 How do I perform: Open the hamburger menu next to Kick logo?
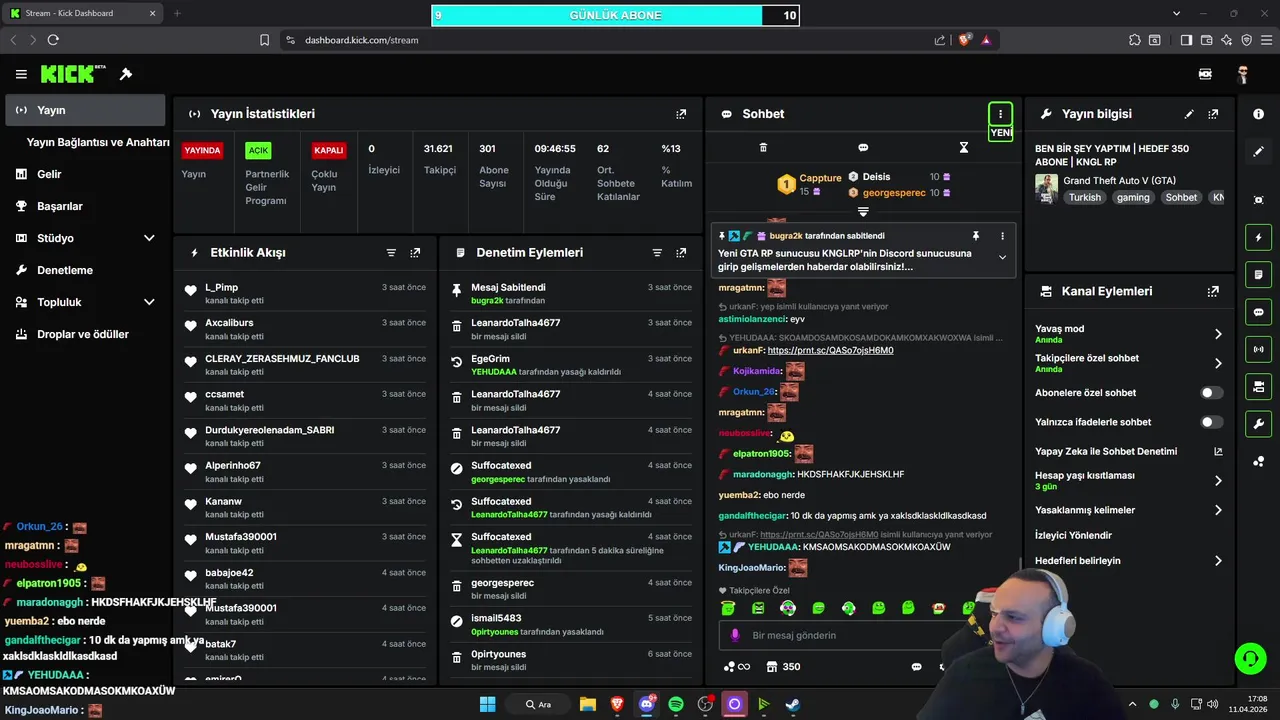click(x=21, y=74)
